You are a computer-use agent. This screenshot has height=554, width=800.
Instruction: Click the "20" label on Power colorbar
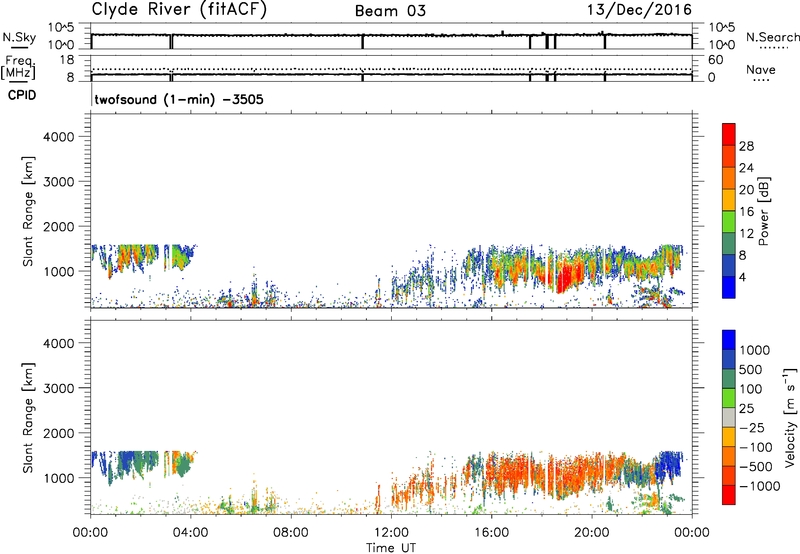click(746, 190)
